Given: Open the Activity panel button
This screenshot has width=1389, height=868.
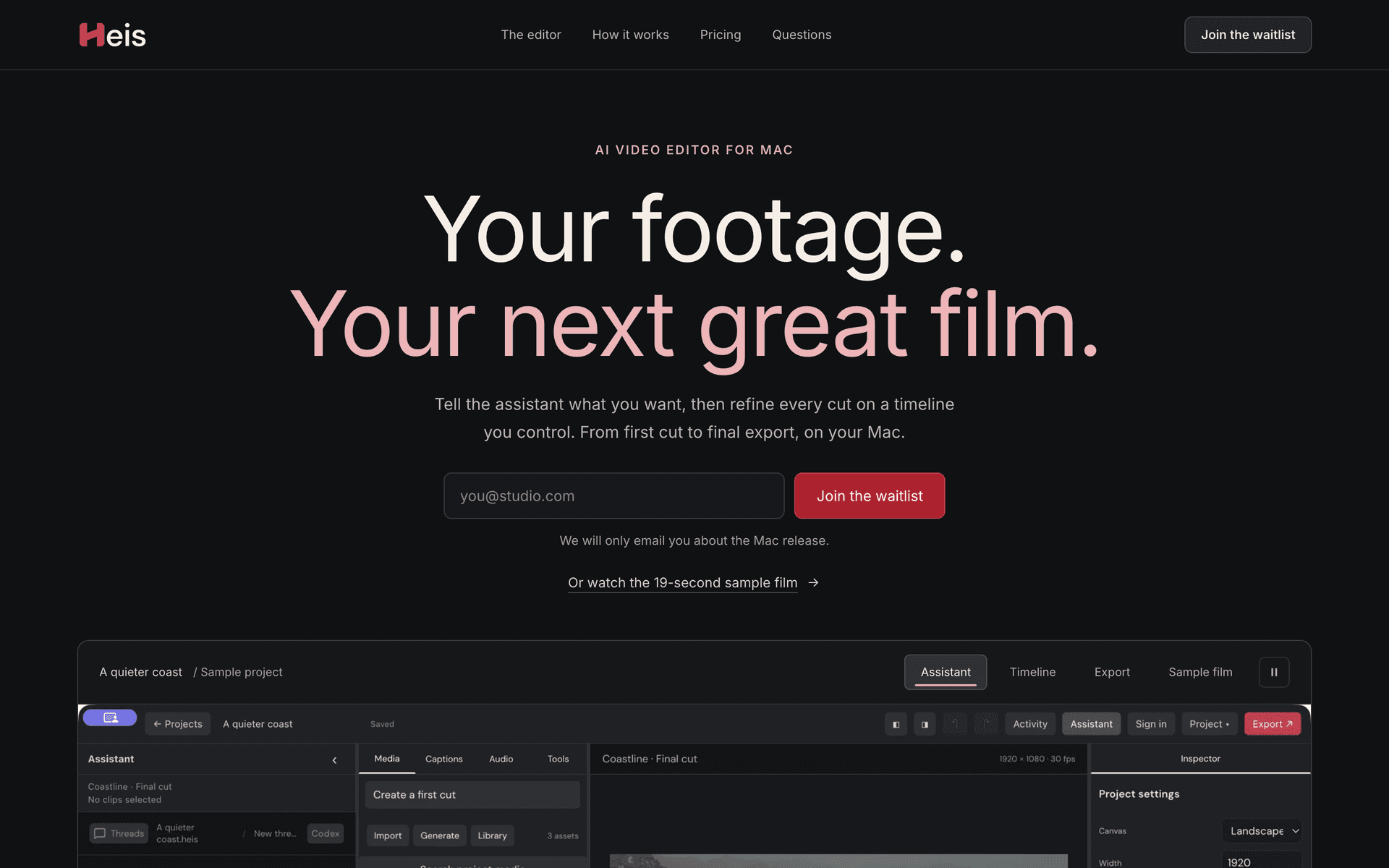Looking at the screenshot, I should pyautogui.click(x=1030, y=724).
